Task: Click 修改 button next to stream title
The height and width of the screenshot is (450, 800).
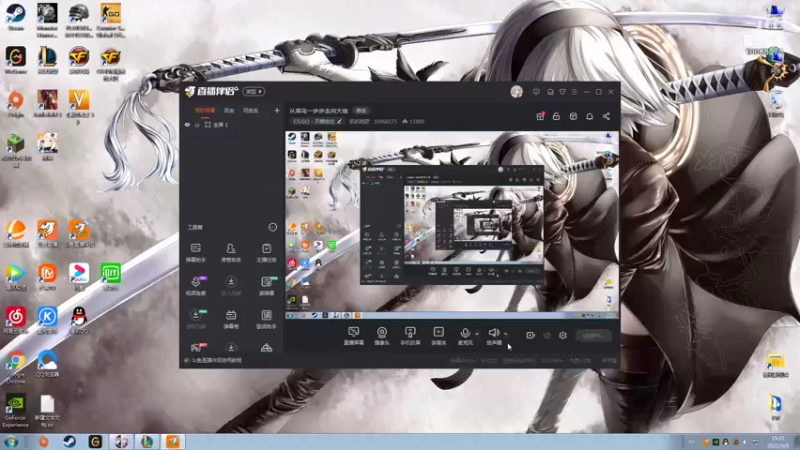Action: coord(361,111)
